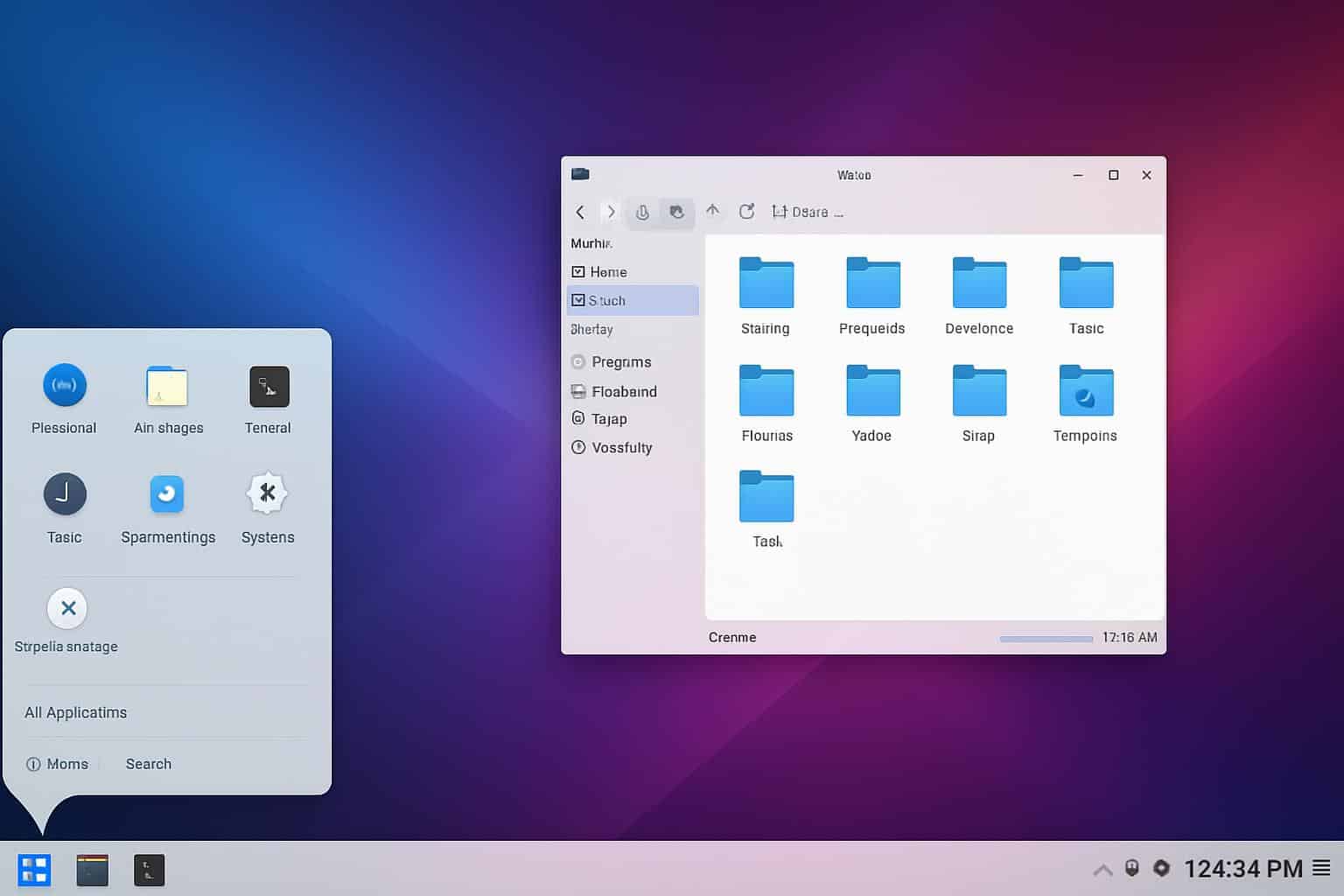Click the back arrow in file manager toolbar
The image size is (1344, 896).
(580, 212)
